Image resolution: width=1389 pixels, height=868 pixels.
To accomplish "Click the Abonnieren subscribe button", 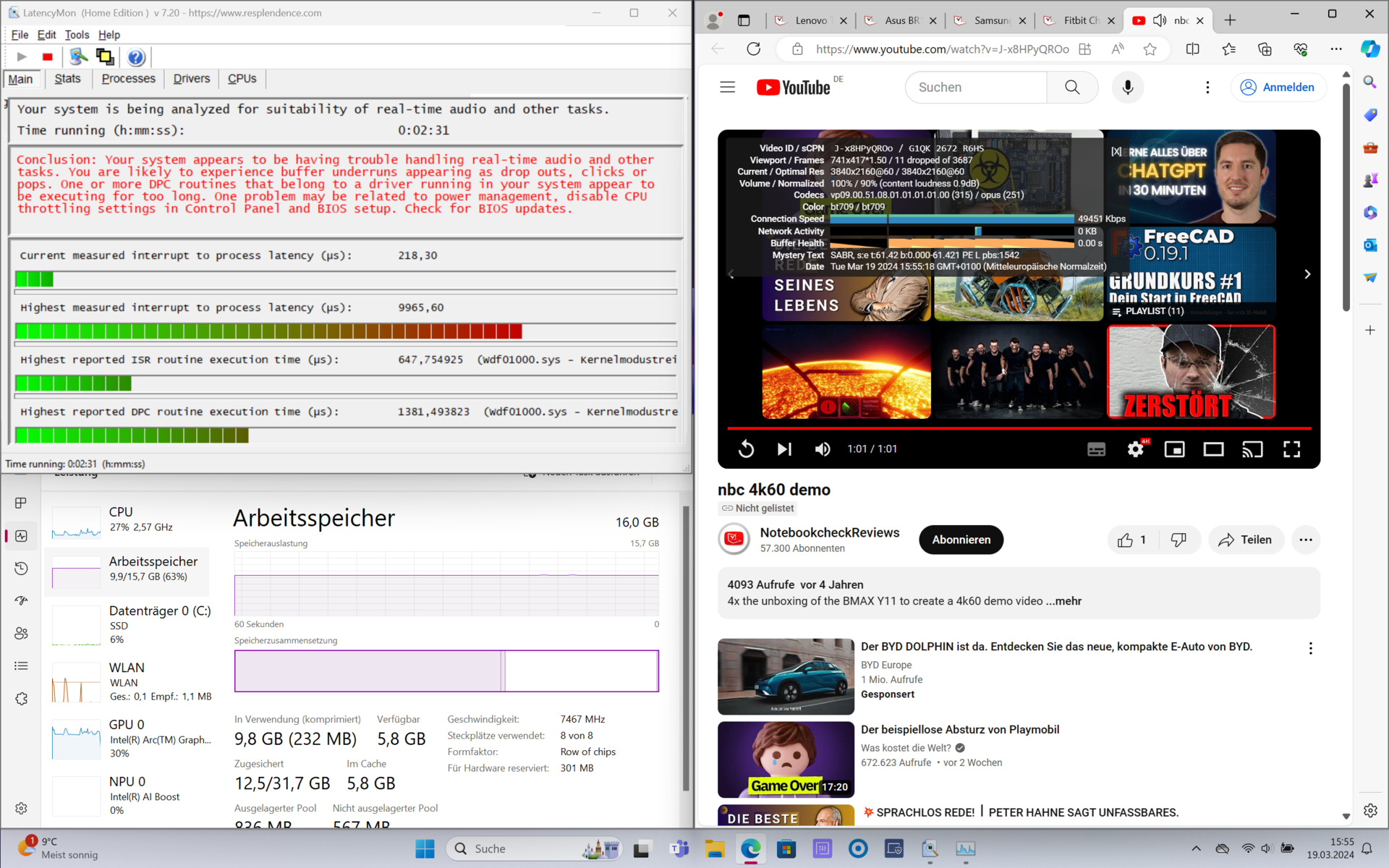I will pyautogui.click(x=961, y=540).
